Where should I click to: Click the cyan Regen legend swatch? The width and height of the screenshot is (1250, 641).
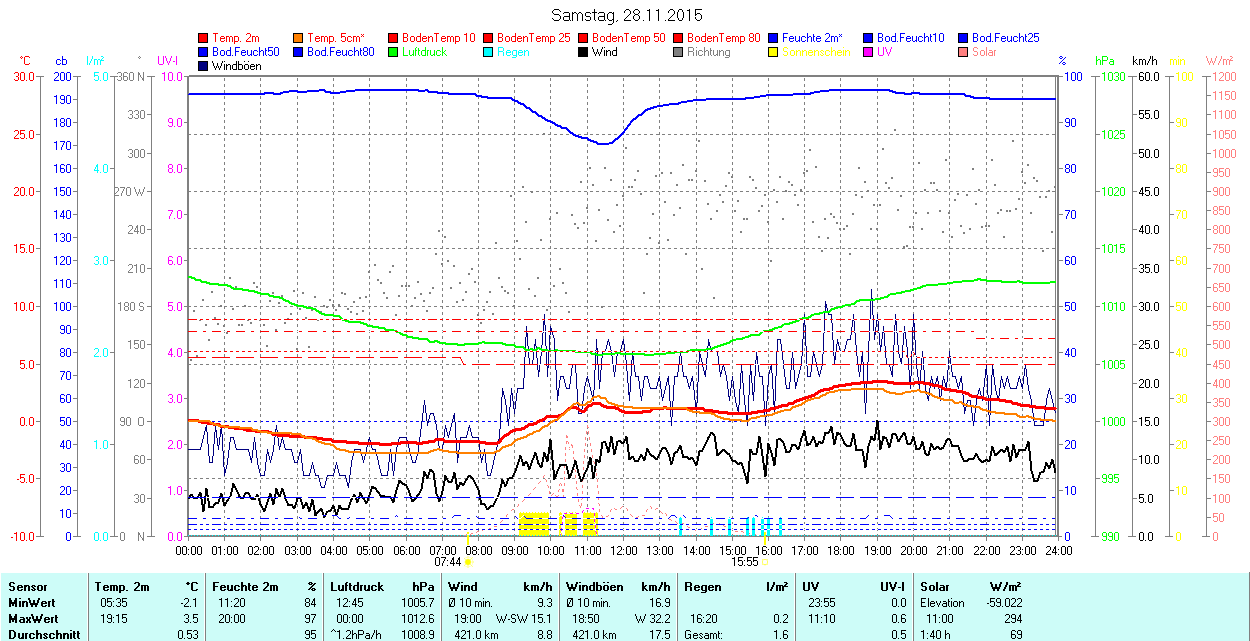point(489,52)
